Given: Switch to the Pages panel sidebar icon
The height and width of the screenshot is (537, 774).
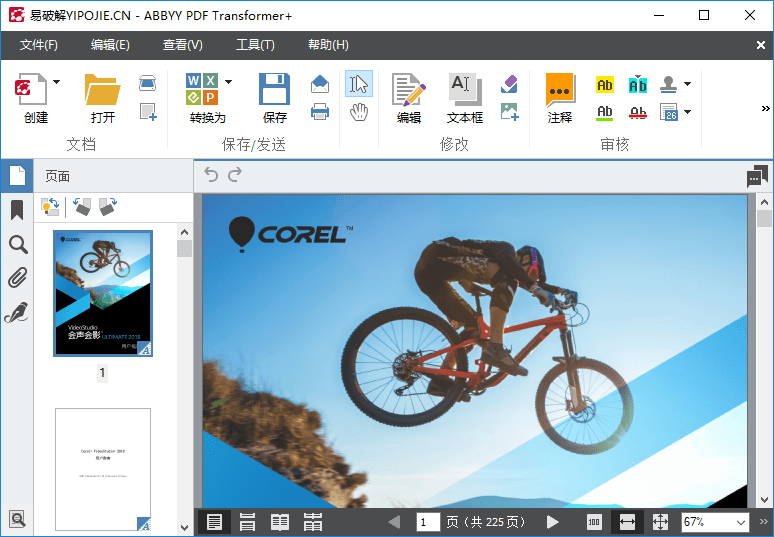Looking at the screenshot, I should click(x=17, y=176).
